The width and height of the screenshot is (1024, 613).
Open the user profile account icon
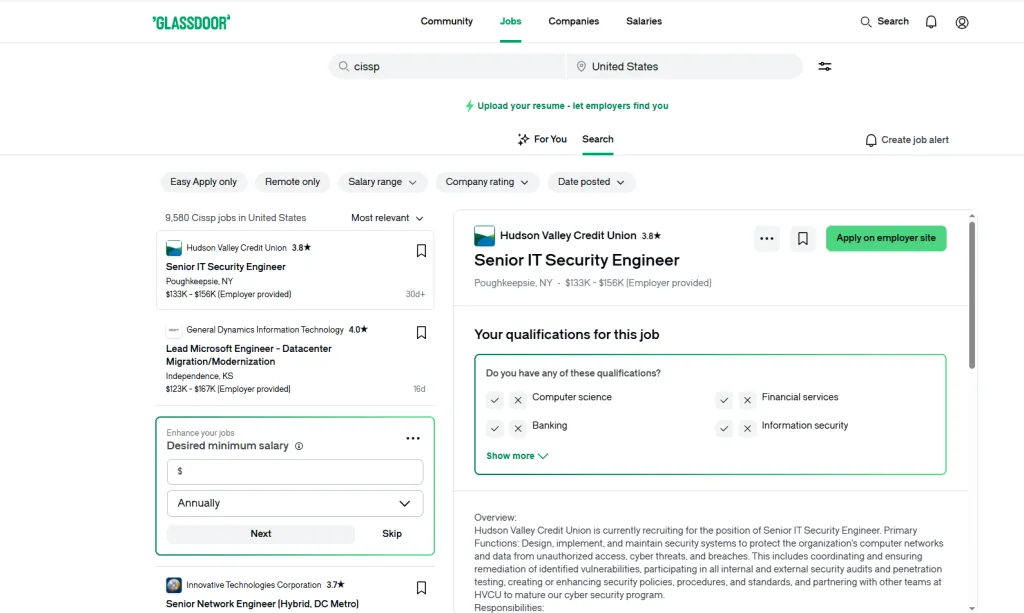tap(962, 22)
